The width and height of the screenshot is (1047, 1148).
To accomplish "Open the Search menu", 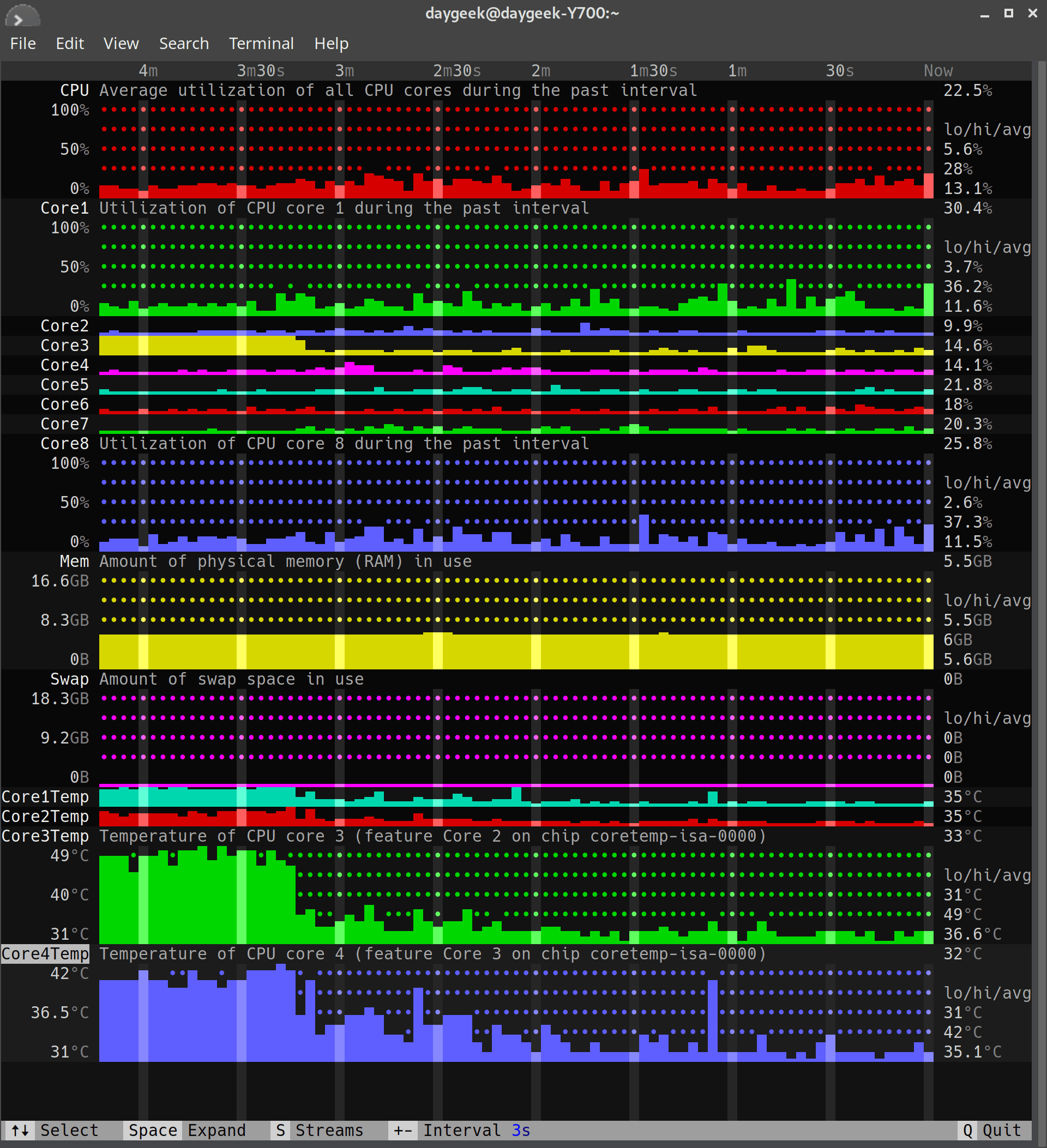I will tap(183, 43).
